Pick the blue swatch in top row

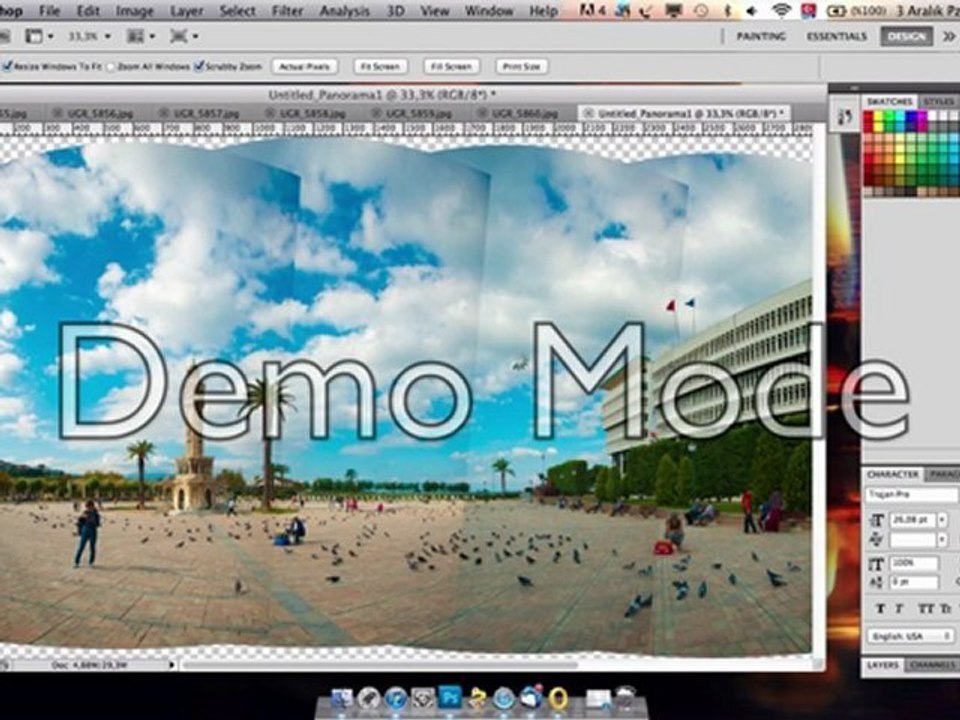click(912, 116)
